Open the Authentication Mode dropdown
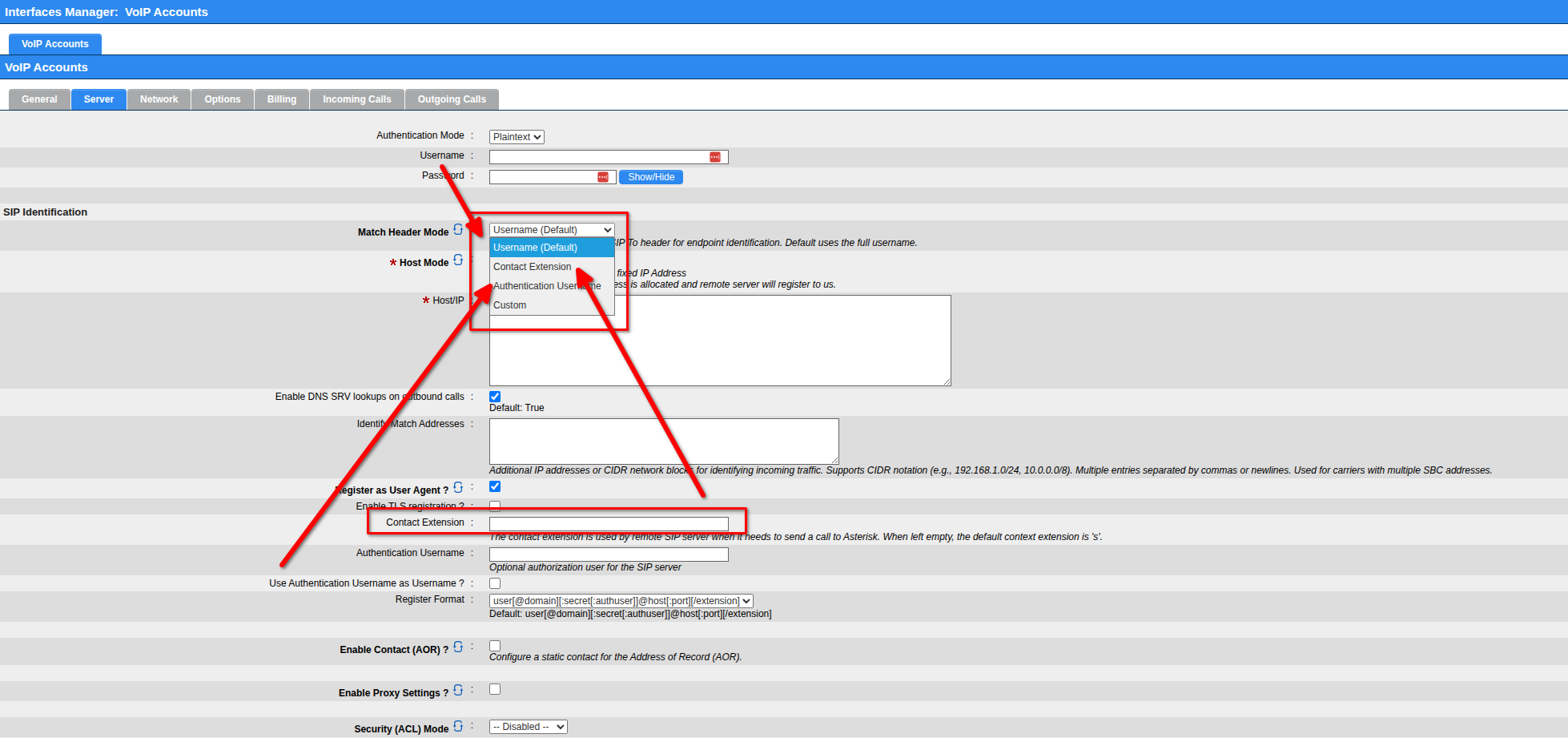 pos(517,137)
